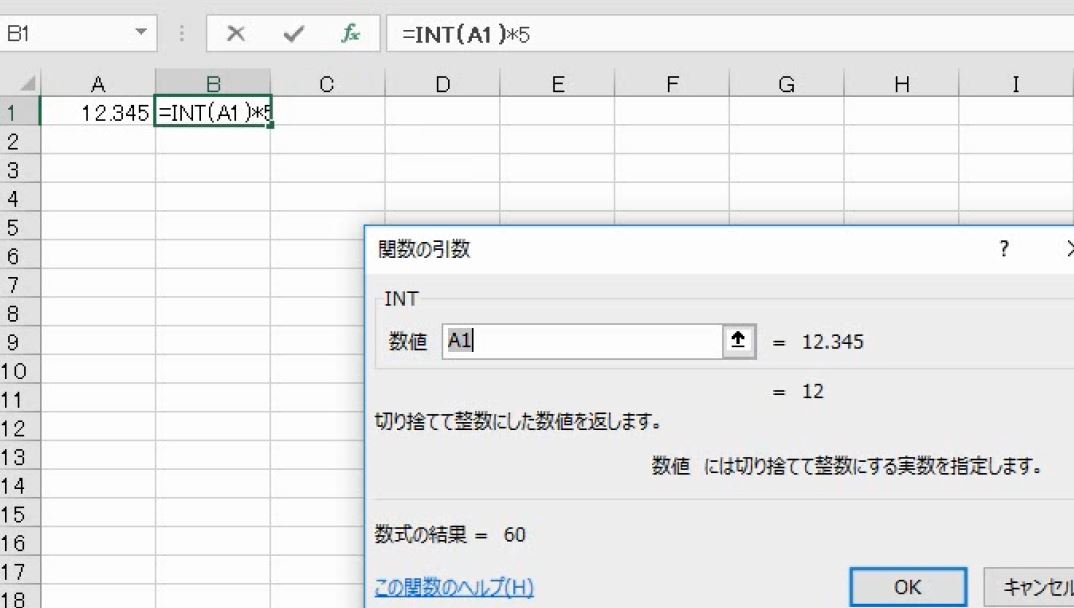
Task: Select cell A1 containing 12.345
Action: pos(97,111)
